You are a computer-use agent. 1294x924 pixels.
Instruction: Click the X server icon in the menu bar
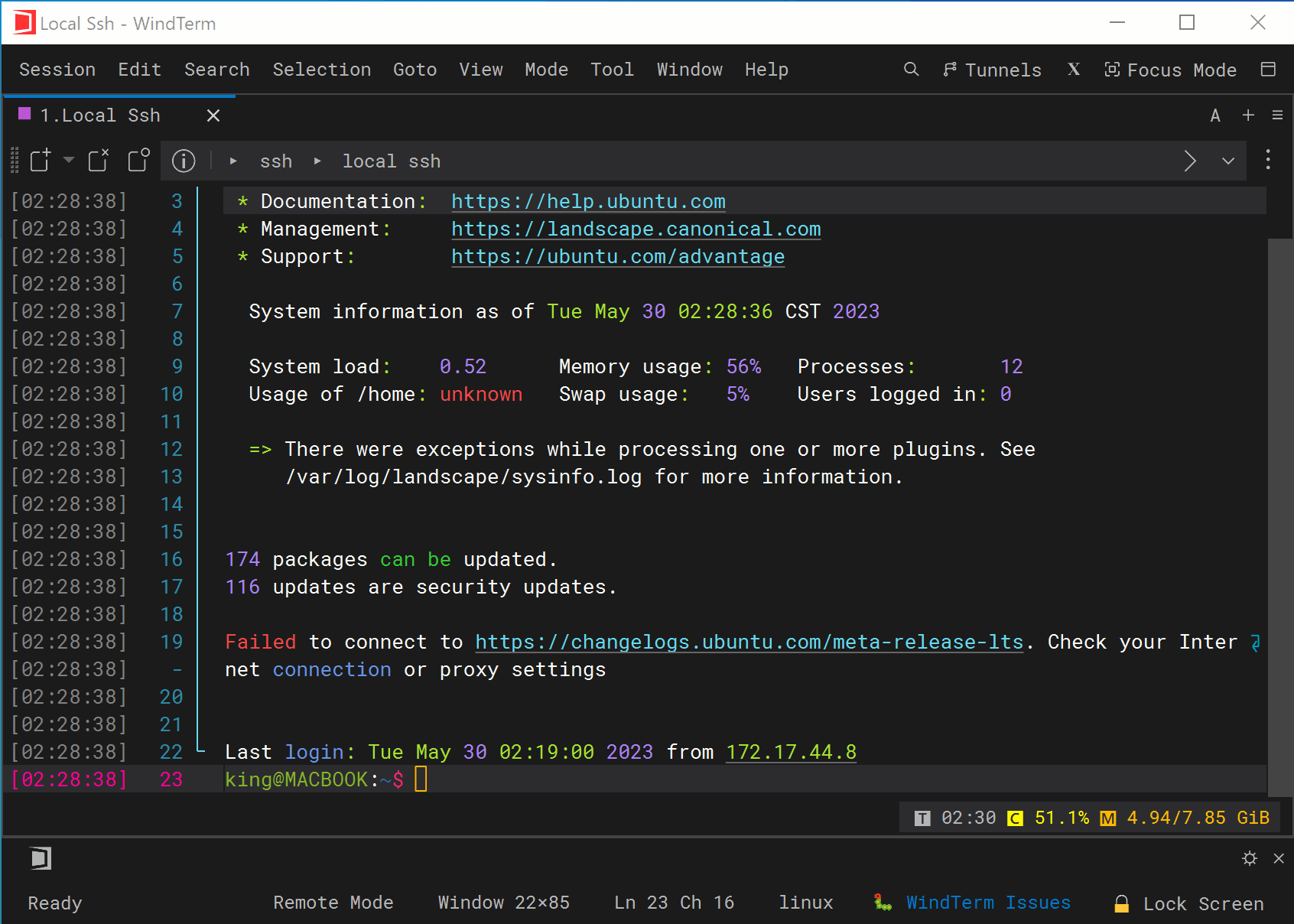(x=1074, y=70)
